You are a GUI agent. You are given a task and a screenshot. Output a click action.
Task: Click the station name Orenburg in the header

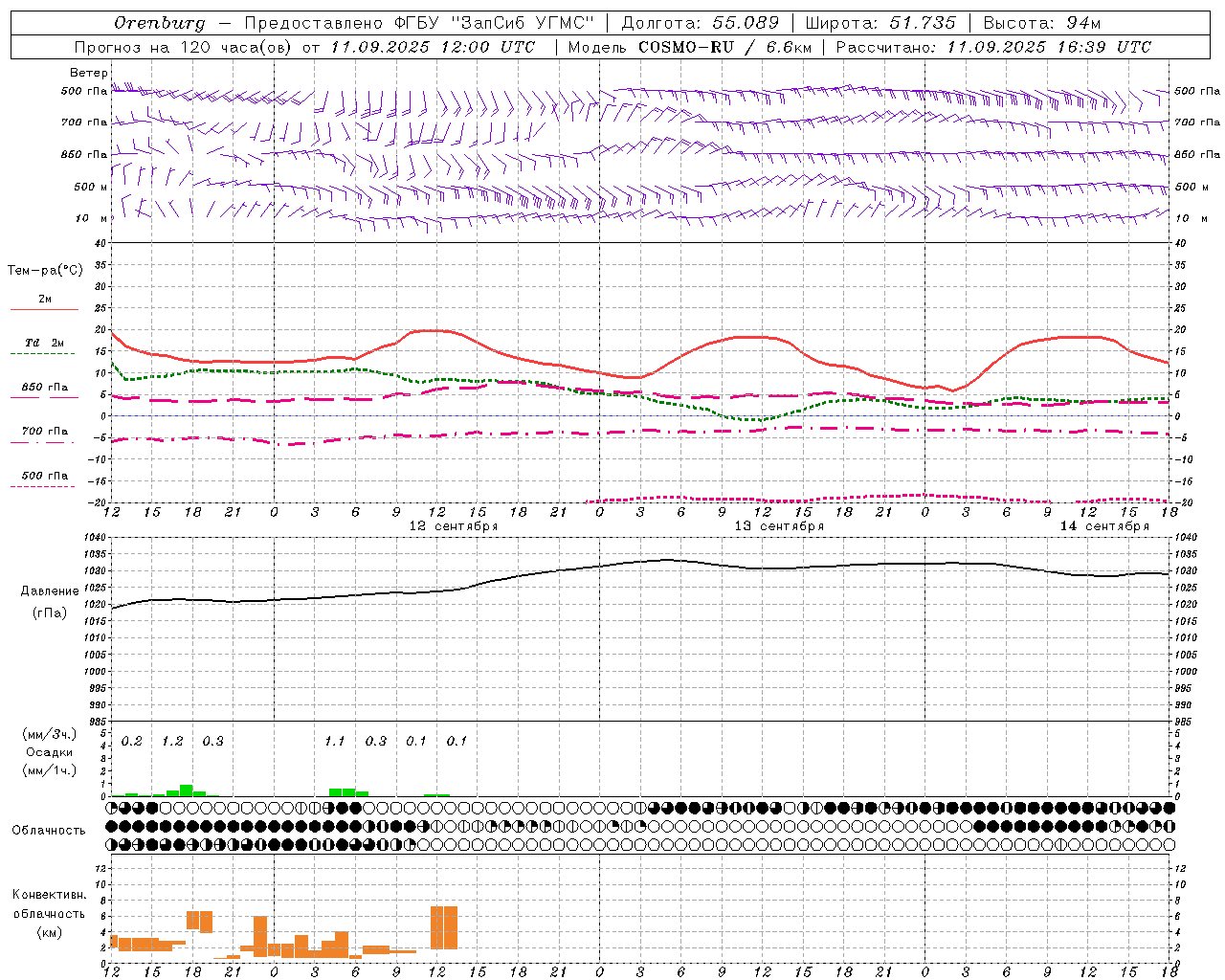tap(160, 22)
